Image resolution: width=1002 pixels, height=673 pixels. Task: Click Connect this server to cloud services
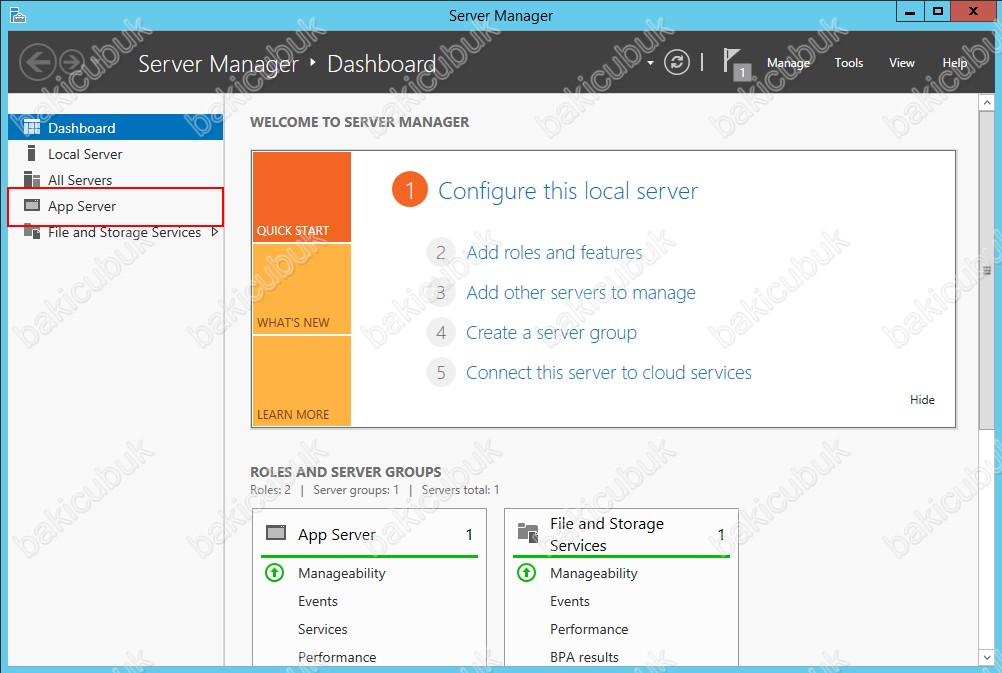609,373
